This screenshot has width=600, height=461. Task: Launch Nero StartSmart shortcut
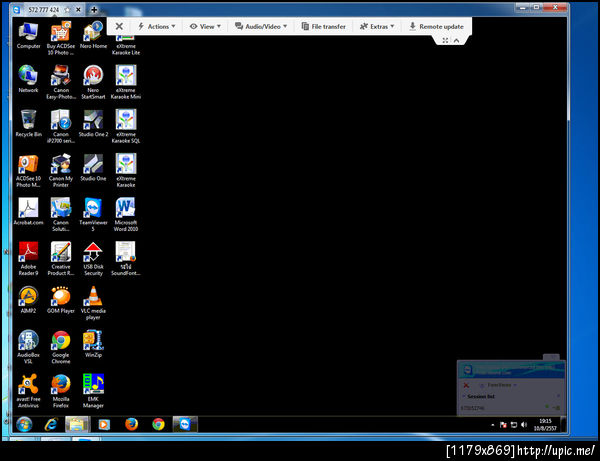click(x=93, y=82)
